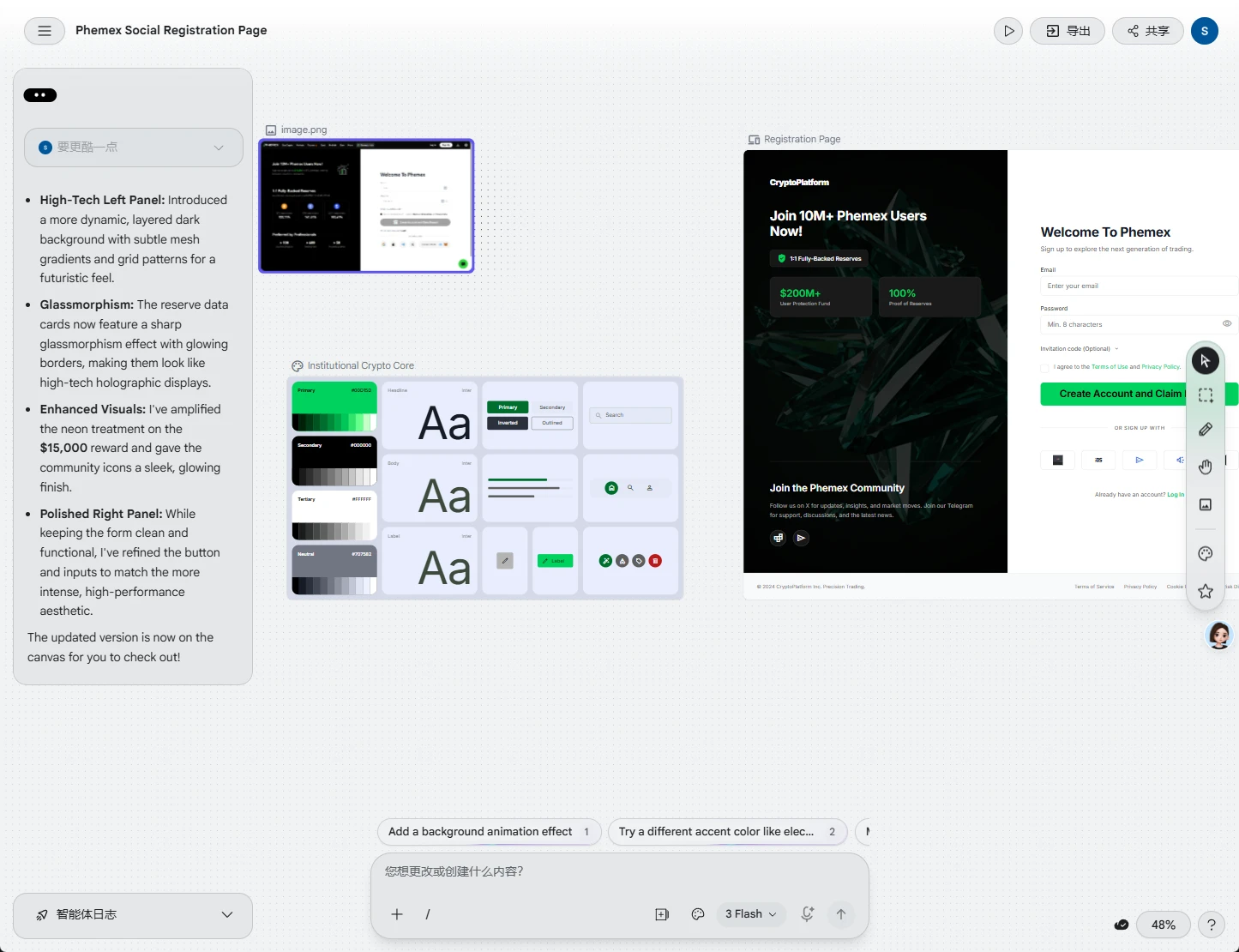Expand Invitation code (Optional) chevron

click(x=1116, y=349)
